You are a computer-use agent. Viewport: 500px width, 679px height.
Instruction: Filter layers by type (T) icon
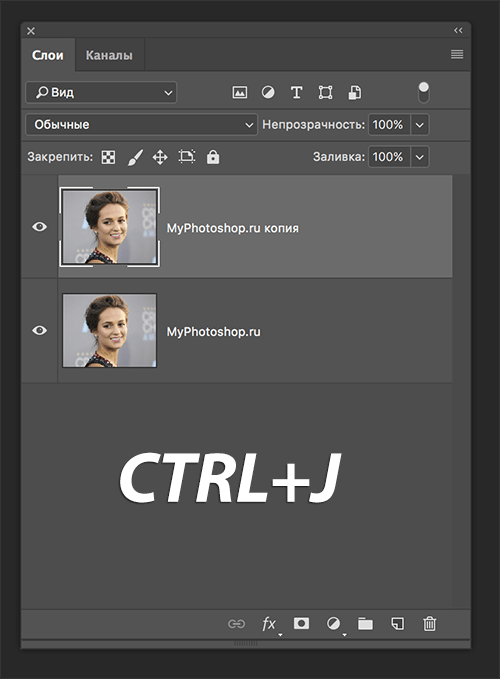coord(297,92)
